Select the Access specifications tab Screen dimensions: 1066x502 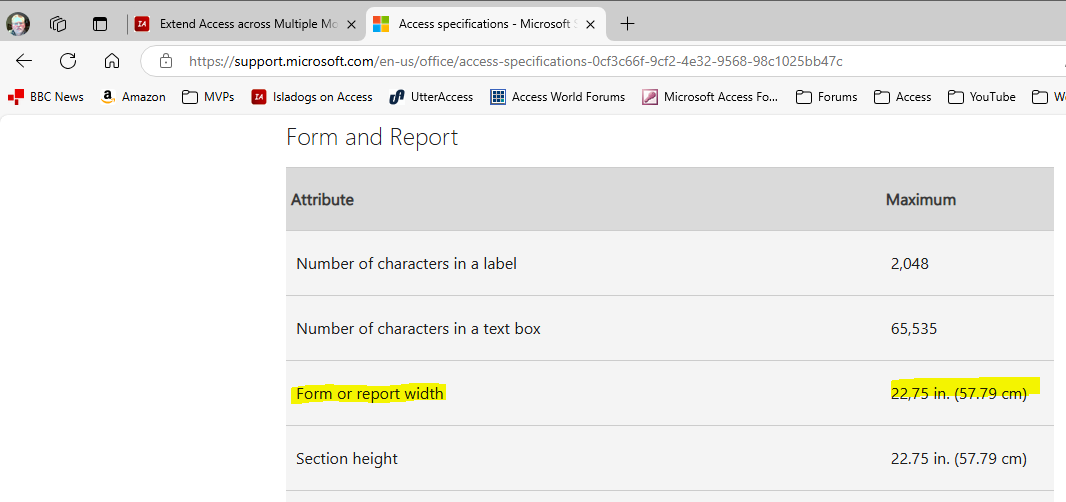[485, 24]
